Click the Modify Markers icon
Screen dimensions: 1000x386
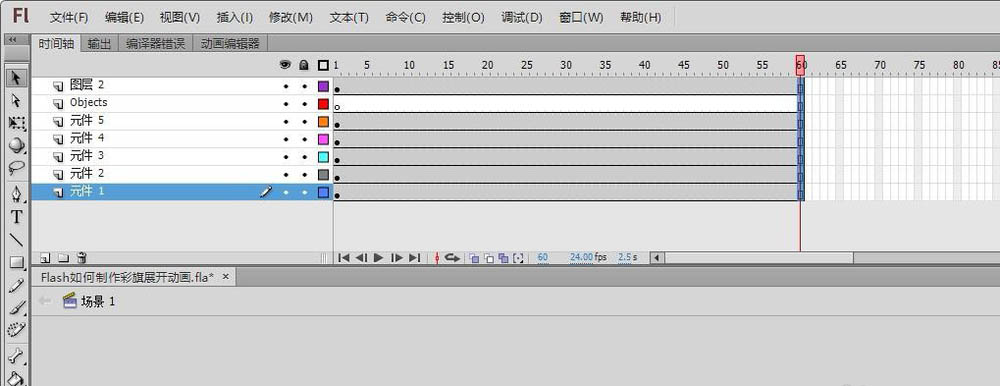pos(518,258)
